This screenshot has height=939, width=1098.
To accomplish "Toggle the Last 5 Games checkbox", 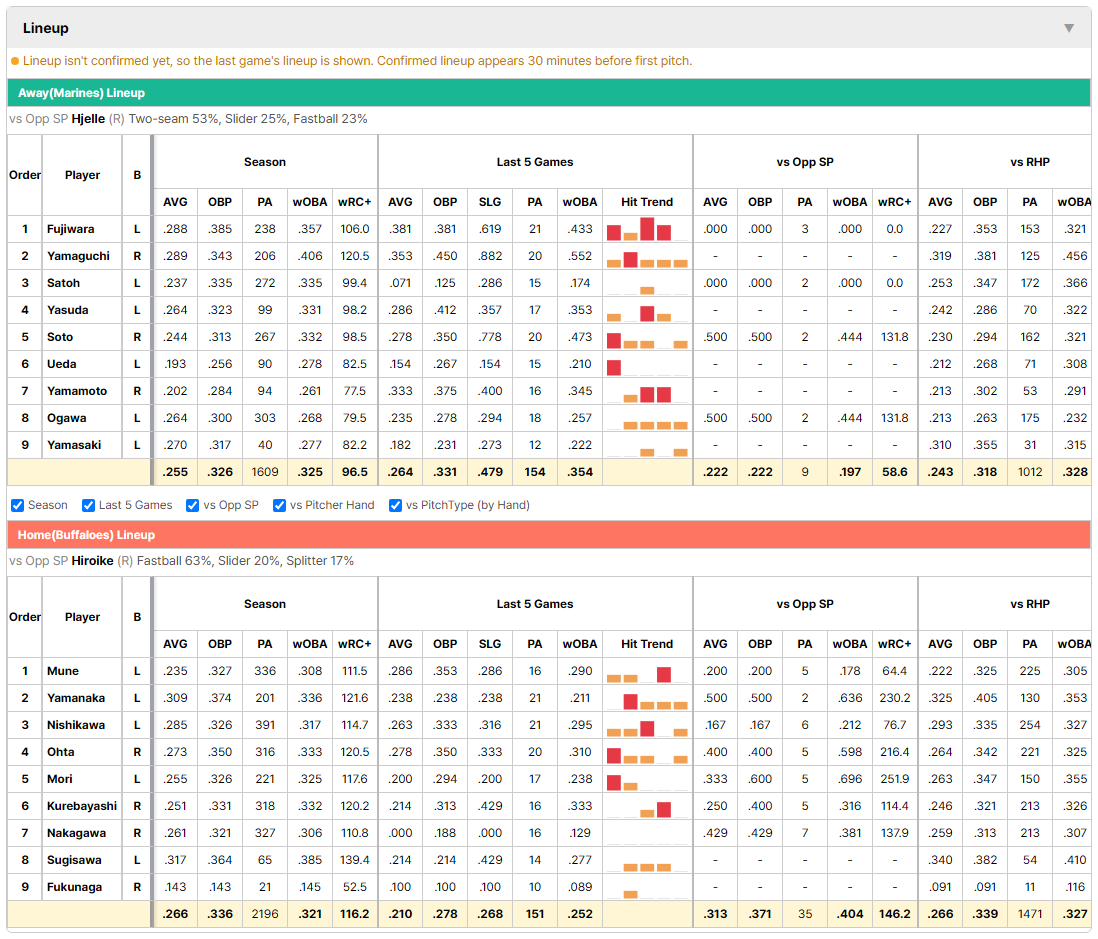I will (x=88, y=506).
